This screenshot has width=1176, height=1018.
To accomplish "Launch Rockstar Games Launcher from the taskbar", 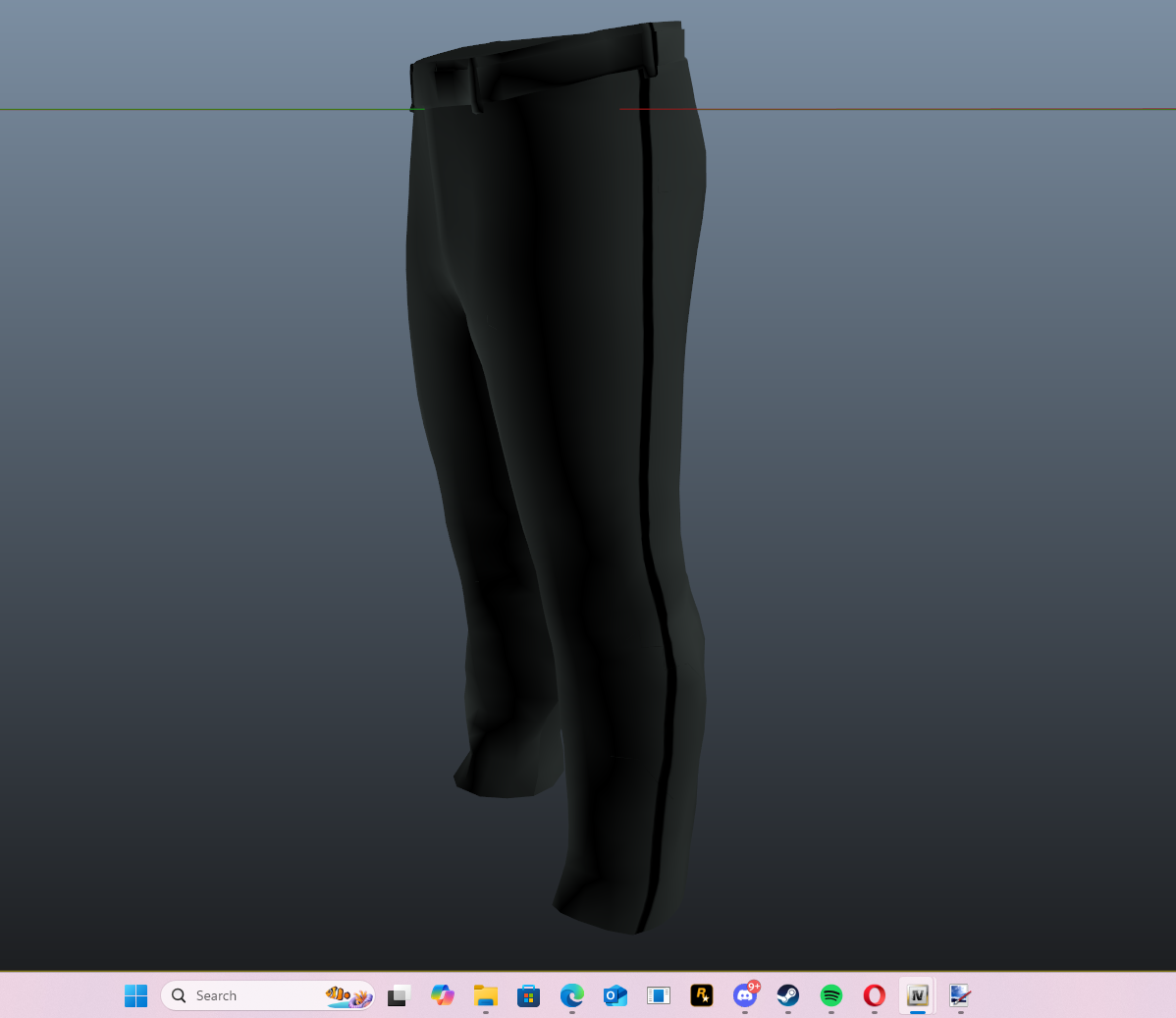I will (x=701, y=995).
